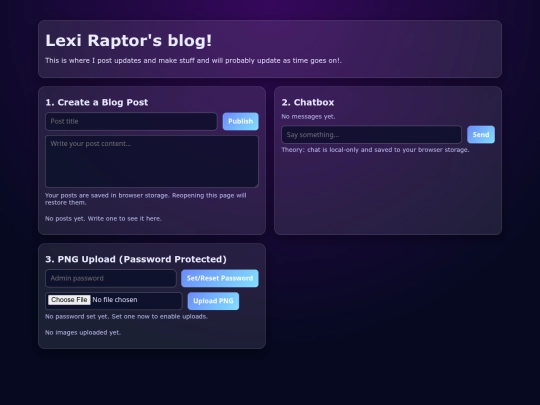Click the 'No images uploaded yet.' text
Viewport: 540px width, 405px height.
click(83, 333)
